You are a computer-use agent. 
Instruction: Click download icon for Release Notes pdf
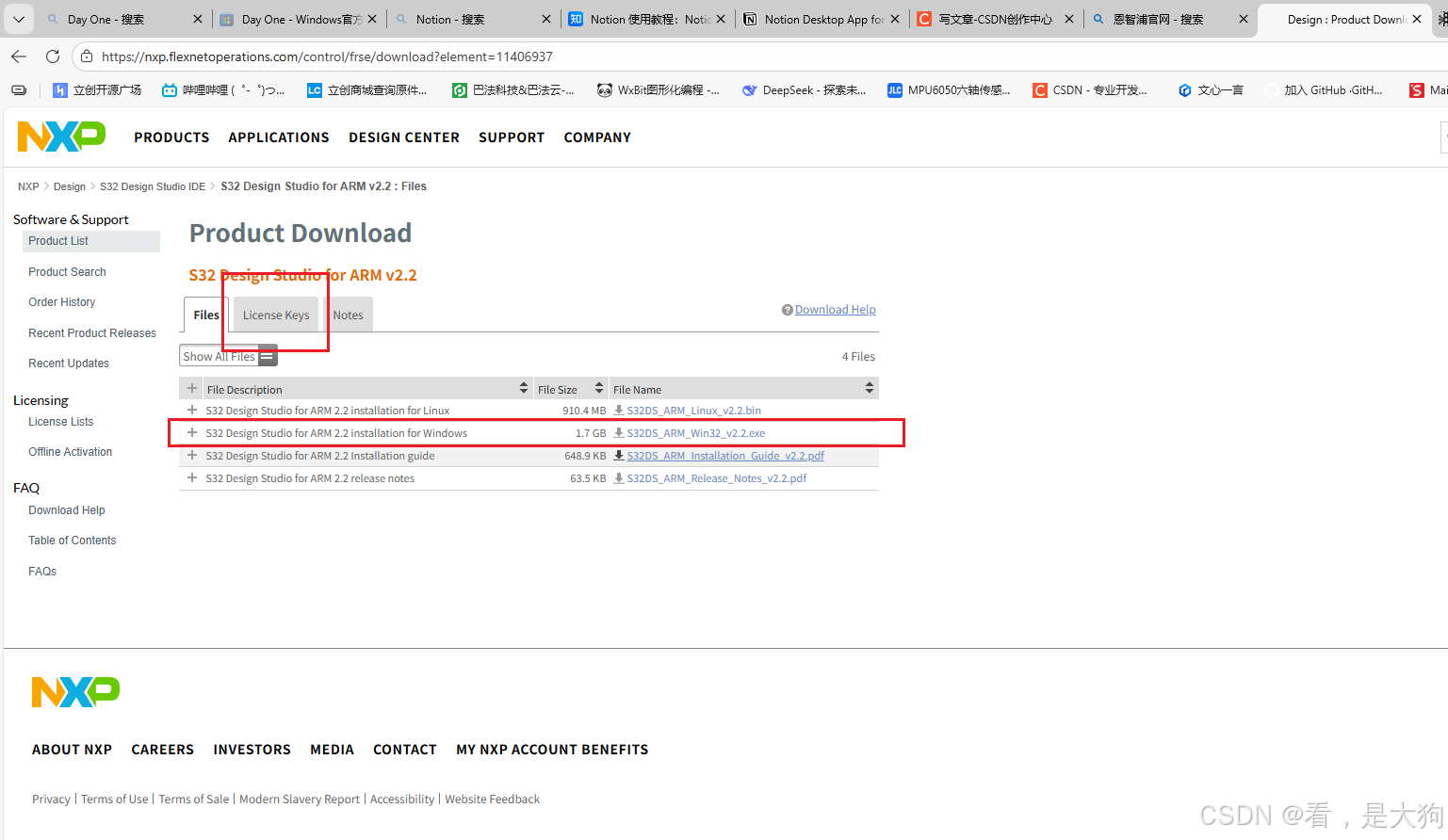pyautogui.click(x=619, y=478)
